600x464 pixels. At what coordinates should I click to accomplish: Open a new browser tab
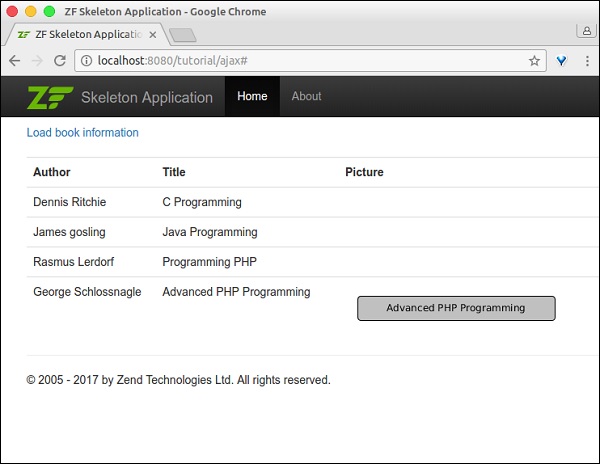point(181,35)
